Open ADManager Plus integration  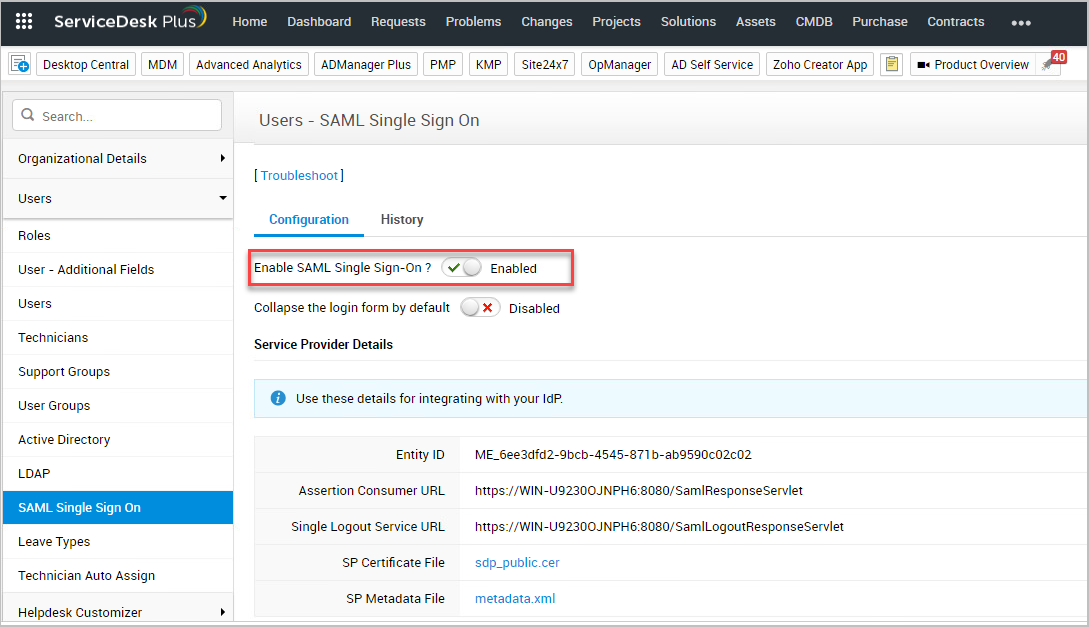pos(366,65)
